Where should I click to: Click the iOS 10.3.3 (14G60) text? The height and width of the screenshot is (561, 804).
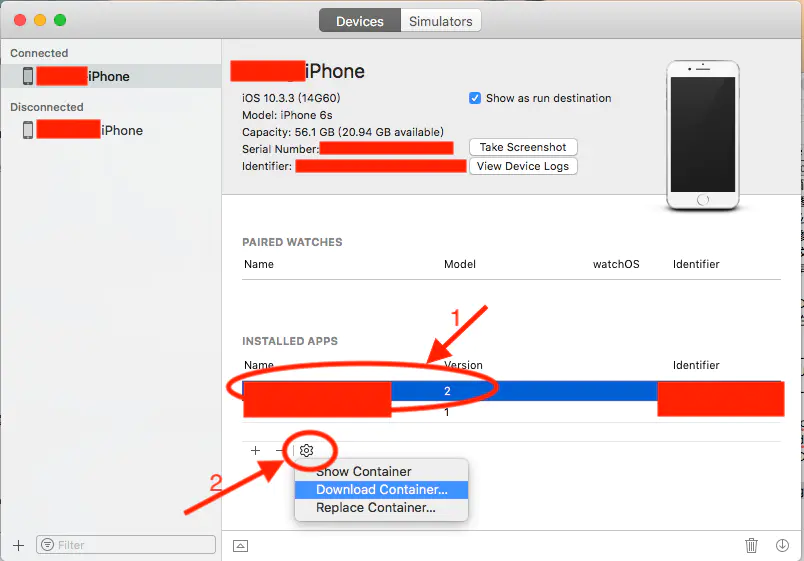(x=291, y=98)
